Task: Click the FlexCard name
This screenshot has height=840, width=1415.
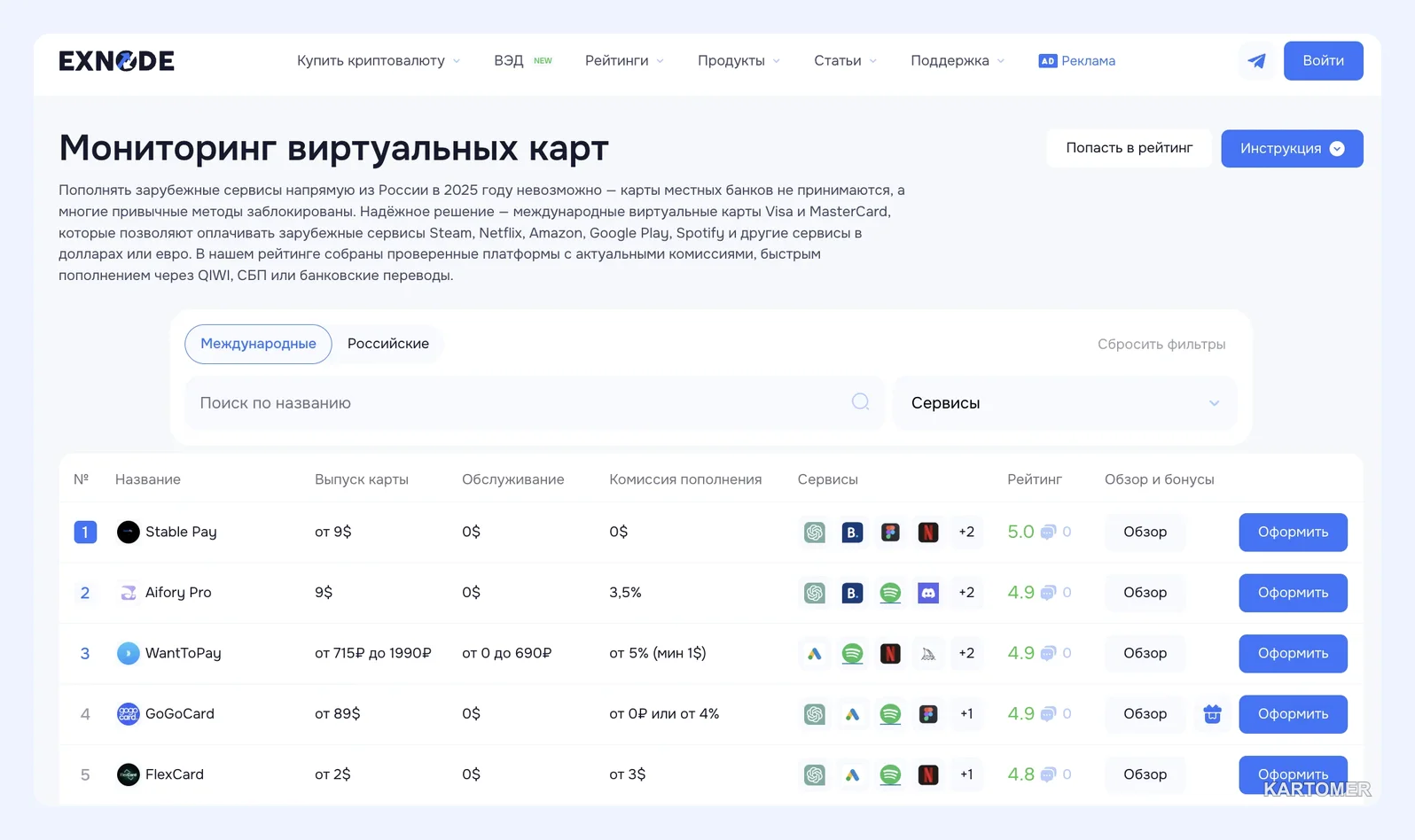Action: point(175,774)
